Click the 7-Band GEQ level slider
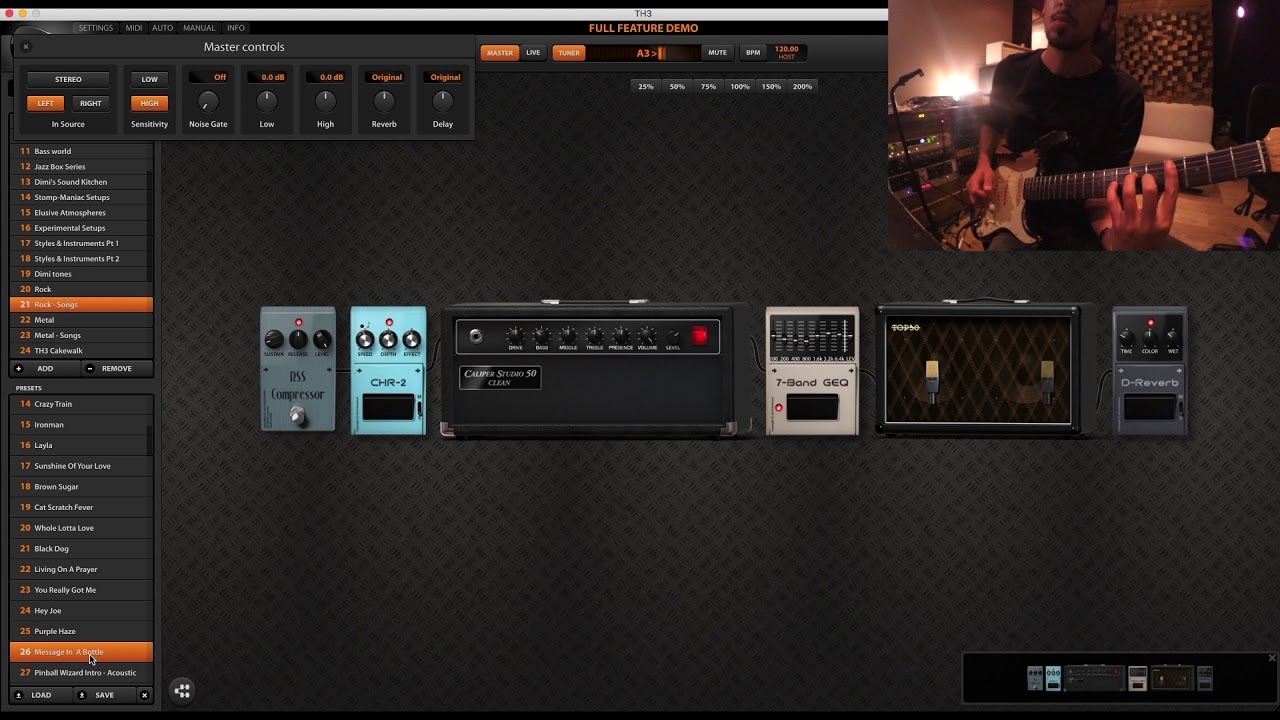 pyautogui.click(x=850, y=338)
